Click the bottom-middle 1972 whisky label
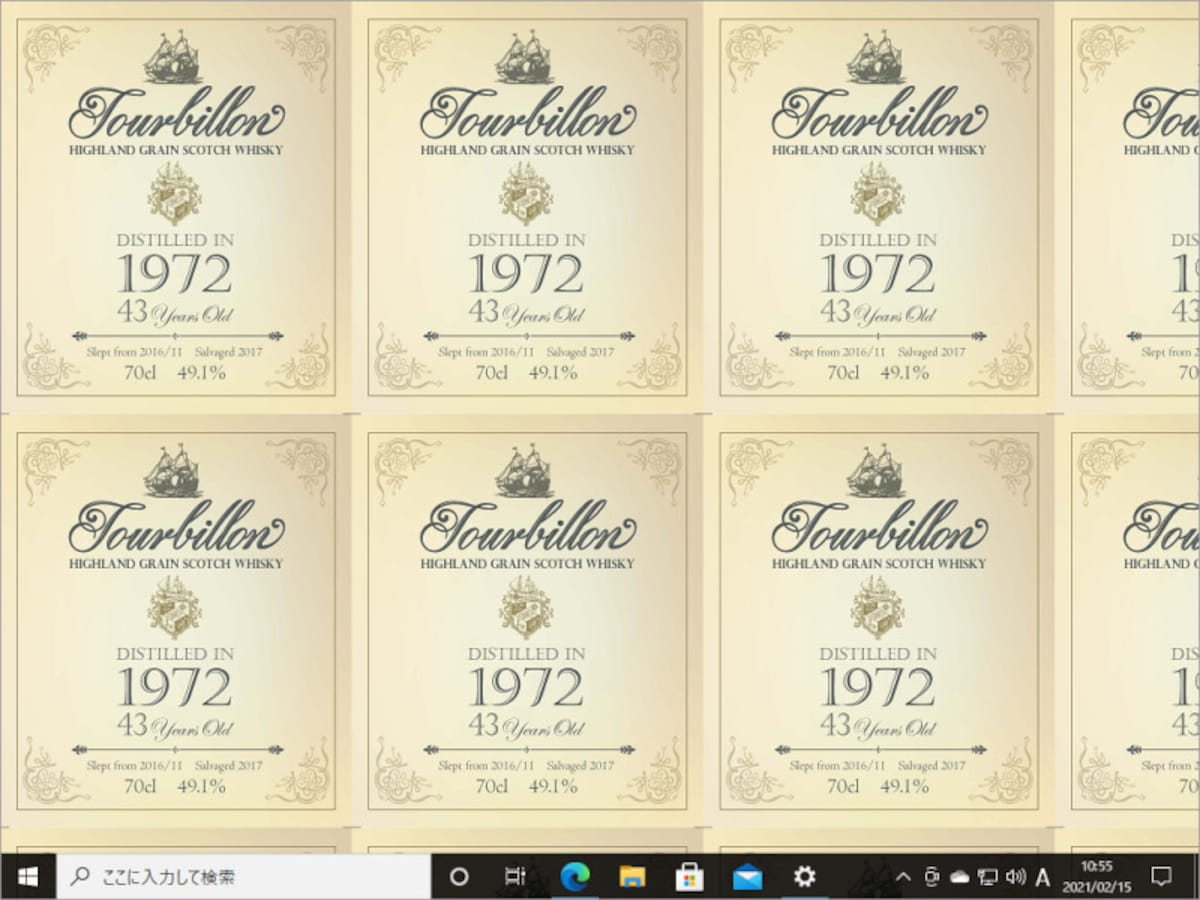Image resolution: width=1200 pixels, height=900 pixels. [x=527, y=621]
